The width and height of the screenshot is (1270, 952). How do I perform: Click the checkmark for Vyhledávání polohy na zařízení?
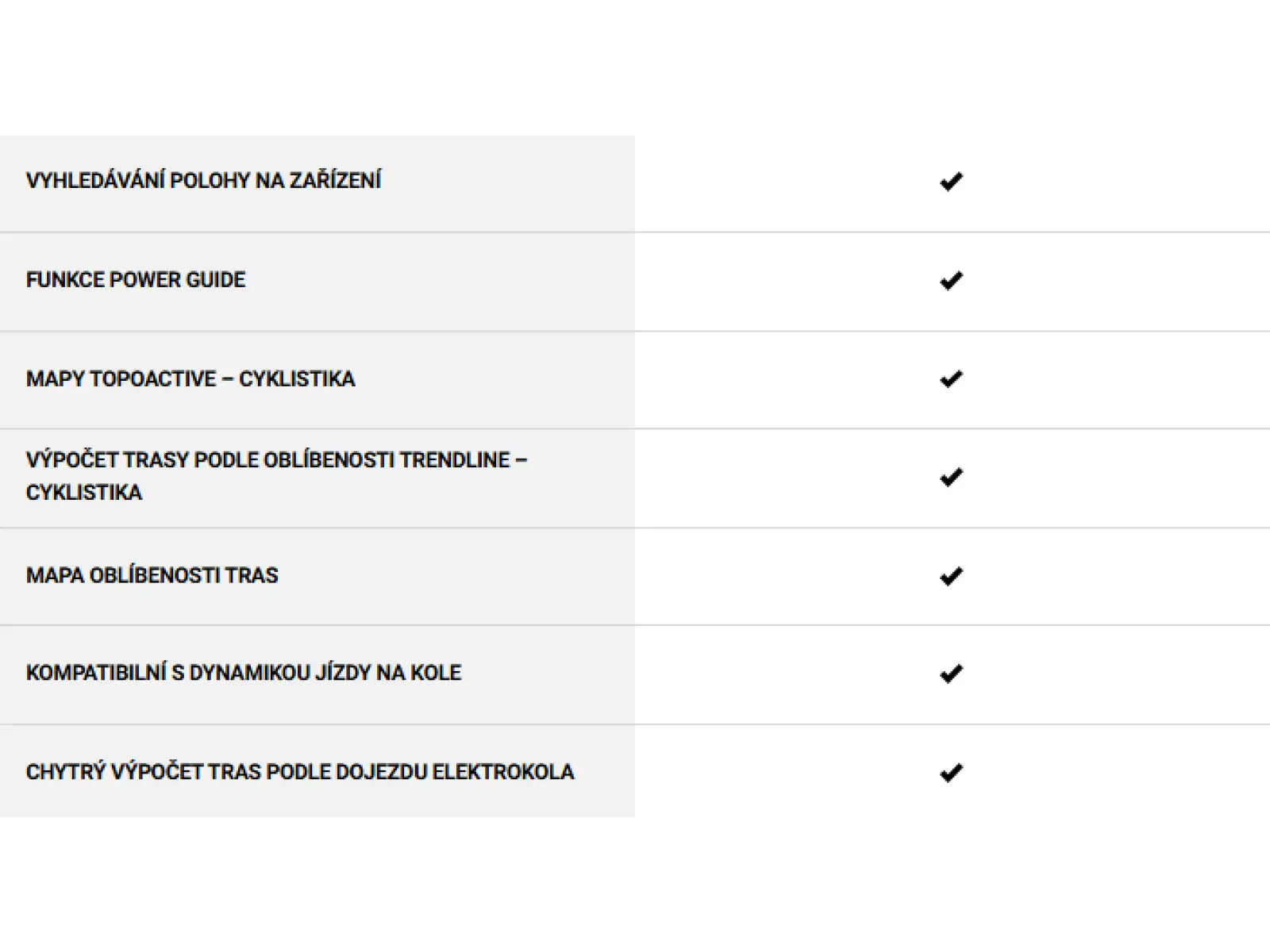coord(951,182)
